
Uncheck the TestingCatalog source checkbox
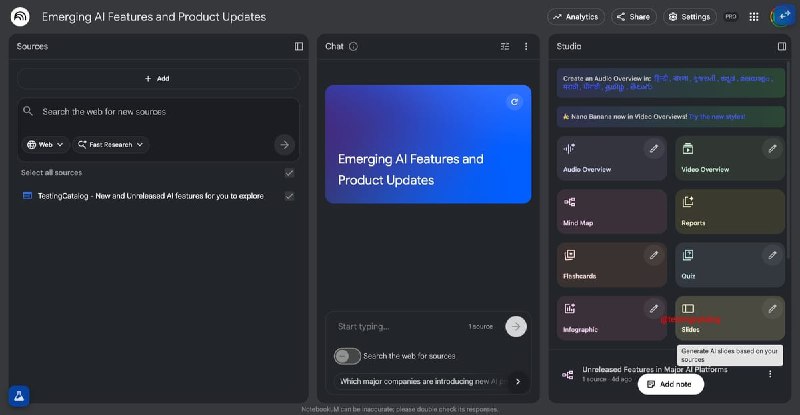pos(289,196)
